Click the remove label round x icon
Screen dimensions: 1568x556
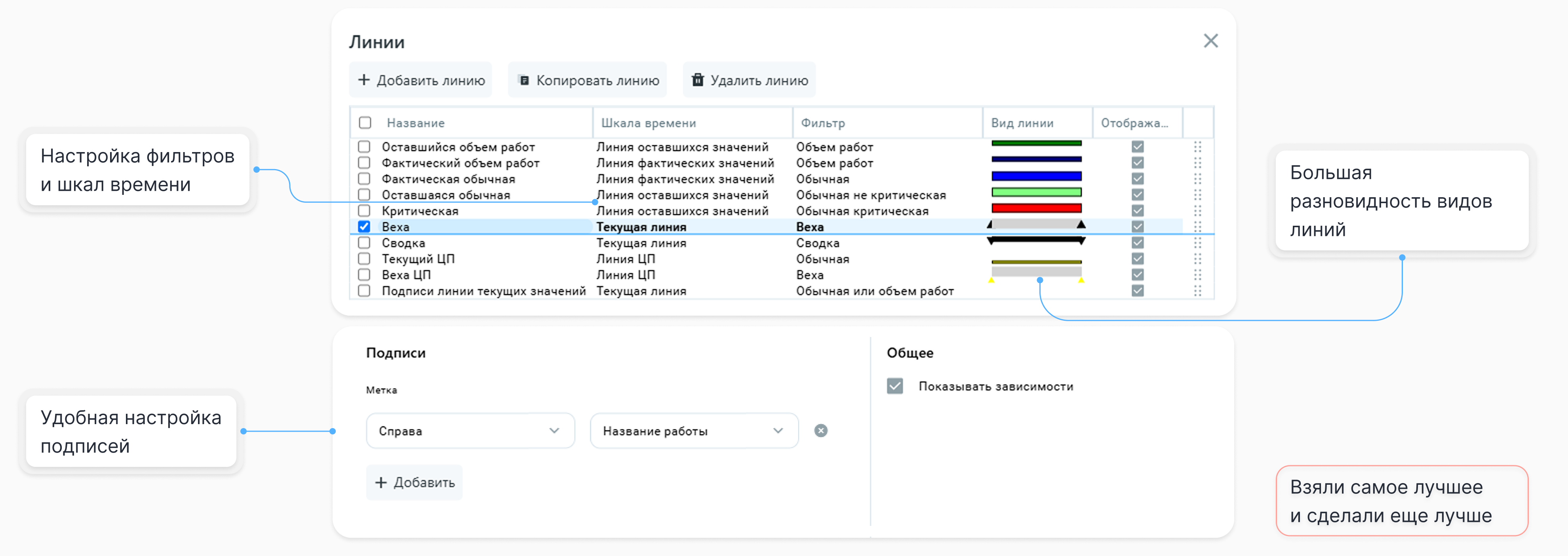(820, 430)
